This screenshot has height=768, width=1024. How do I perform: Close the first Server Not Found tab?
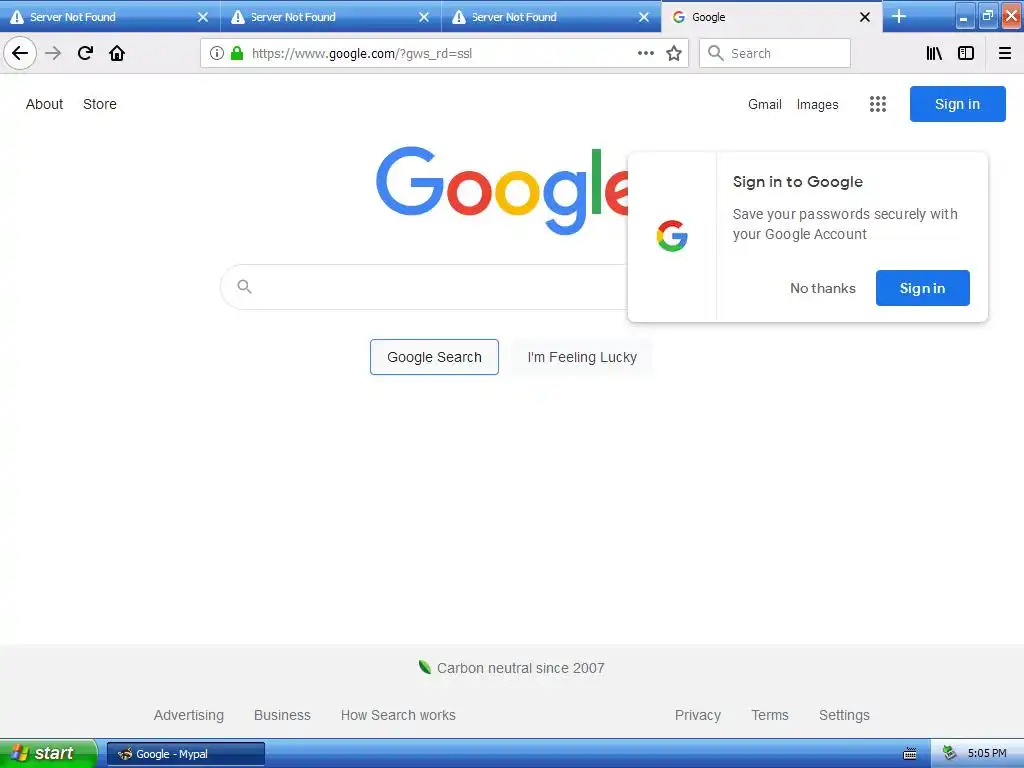point(203,17)
